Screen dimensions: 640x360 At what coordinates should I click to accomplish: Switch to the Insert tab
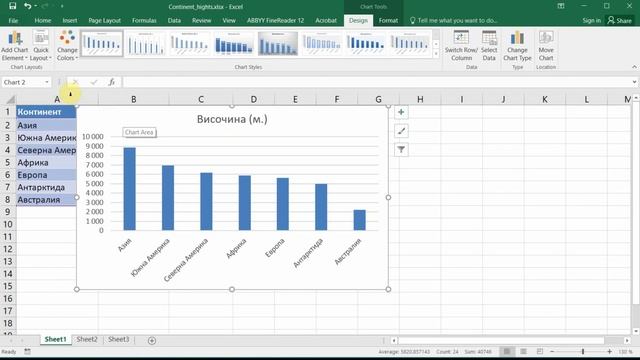click(x=70, y=20)
